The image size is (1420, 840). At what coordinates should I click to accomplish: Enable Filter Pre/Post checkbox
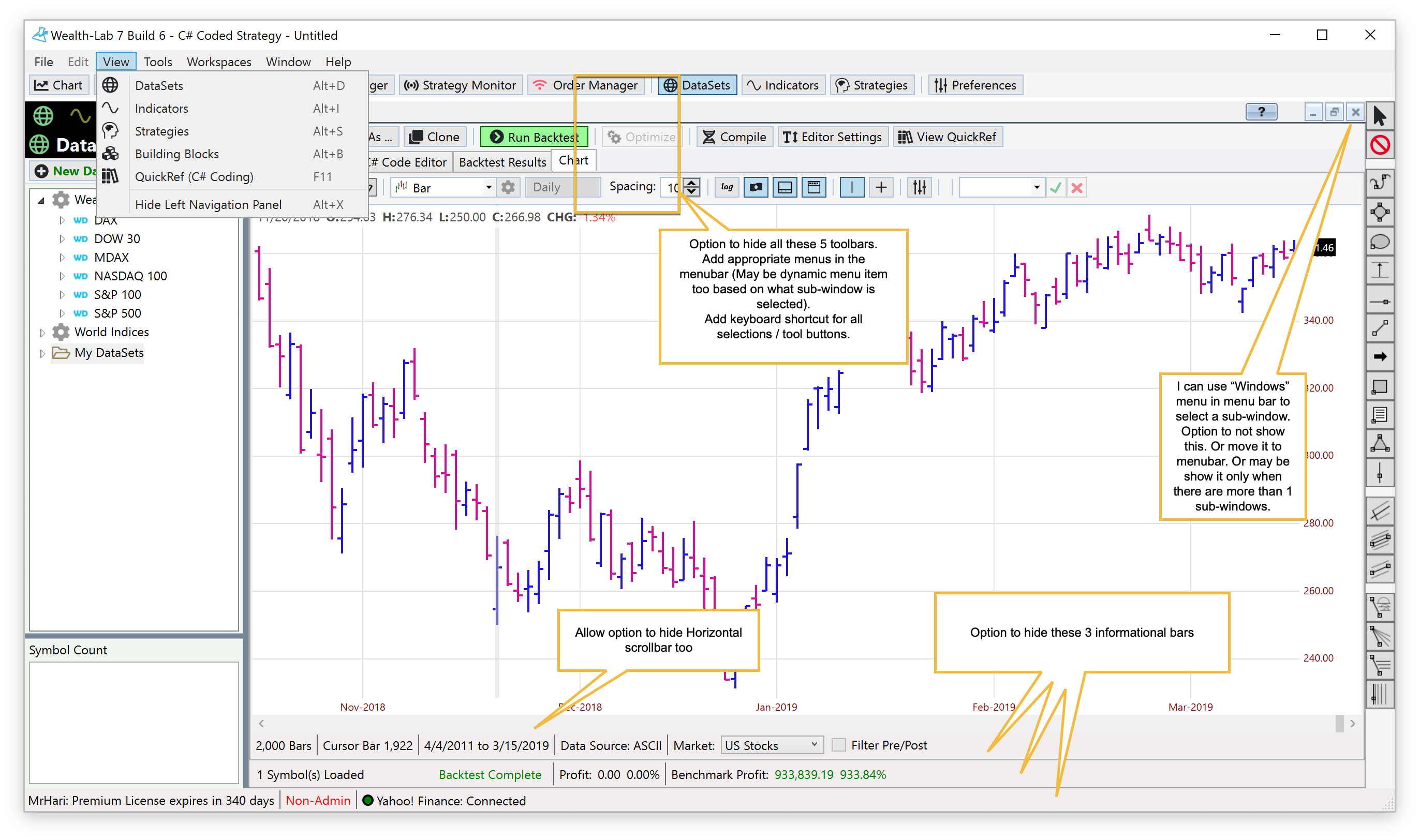coord(838,745)
